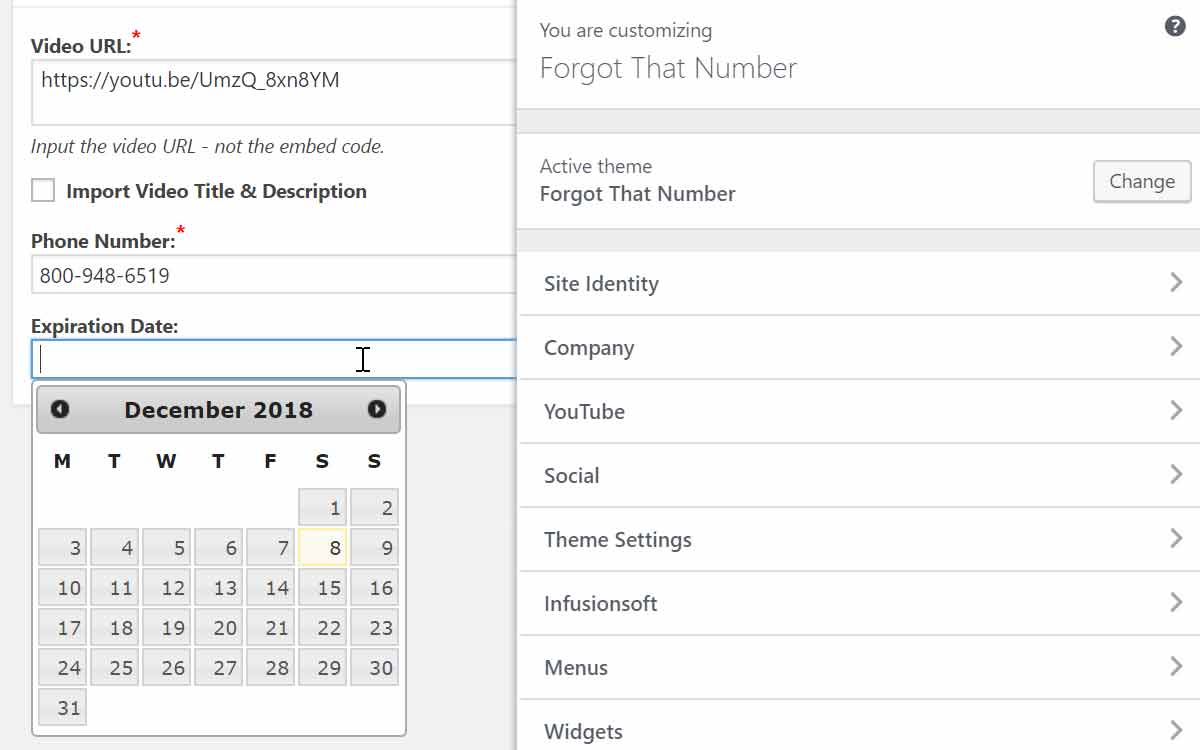Select December 28 in the calendar
The height and width of the screenshot is (750, 1200).
271,668
